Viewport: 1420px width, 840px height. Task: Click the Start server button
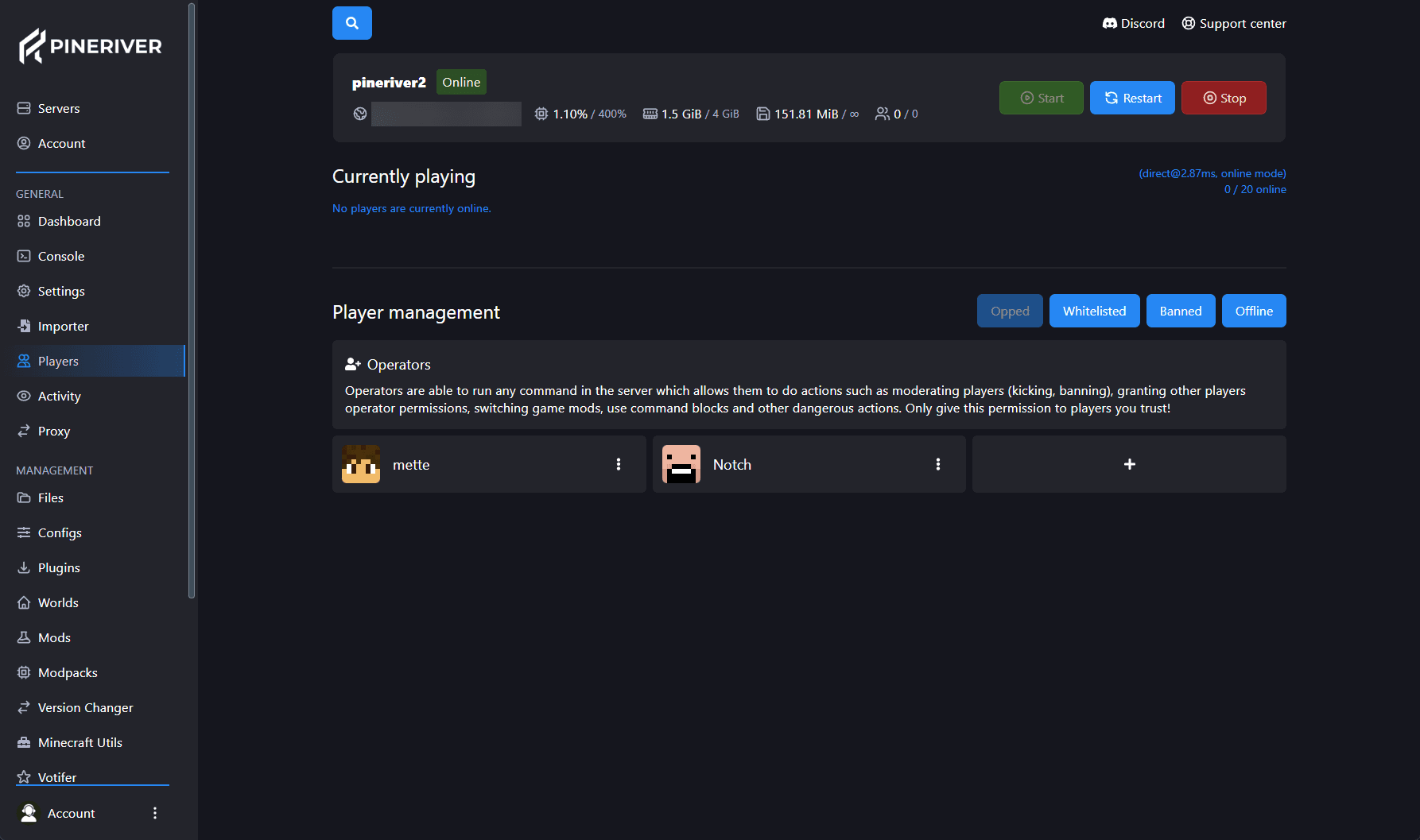(x=1041, y=98)
